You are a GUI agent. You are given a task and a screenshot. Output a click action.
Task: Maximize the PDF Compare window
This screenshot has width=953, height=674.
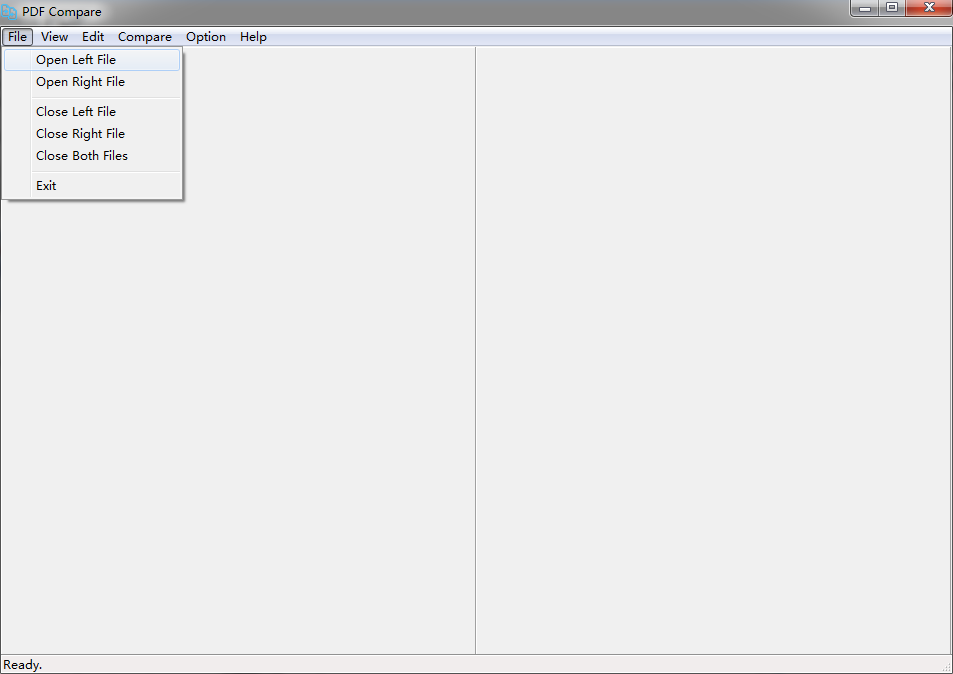click(x=892, y=8)
